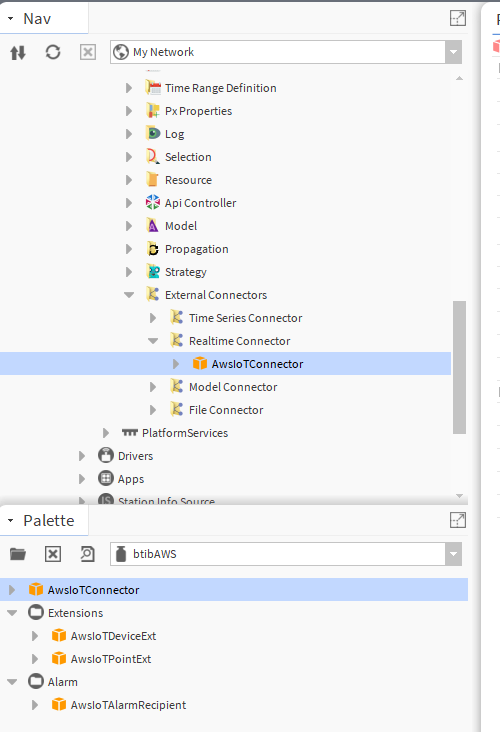
Task: Open the My Network dropdown
Action: [453, 52]
